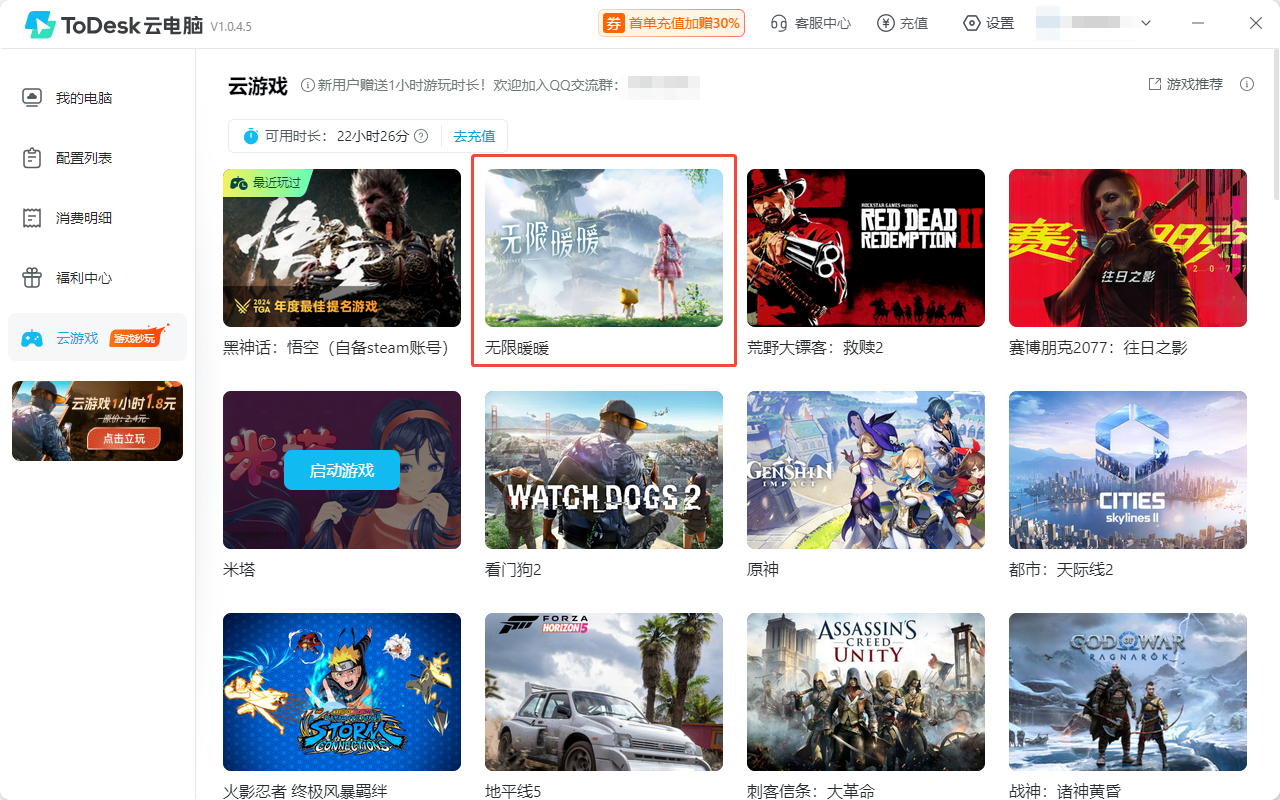Click the 最近玩过 gamepad badge icon

pyautogui.click(x=239, y=183)
